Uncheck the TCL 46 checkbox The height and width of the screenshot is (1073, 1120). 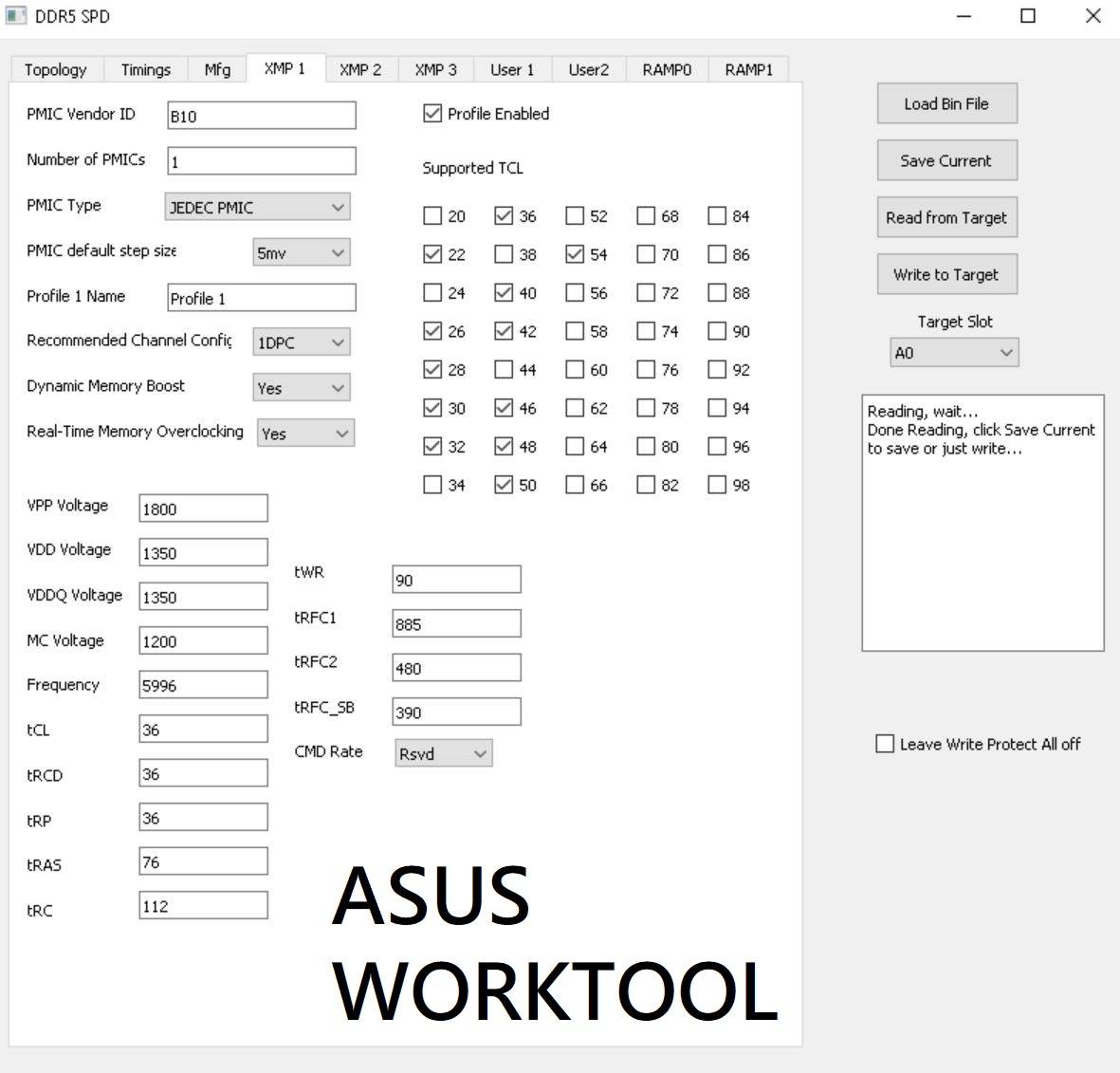pos(504,408)
